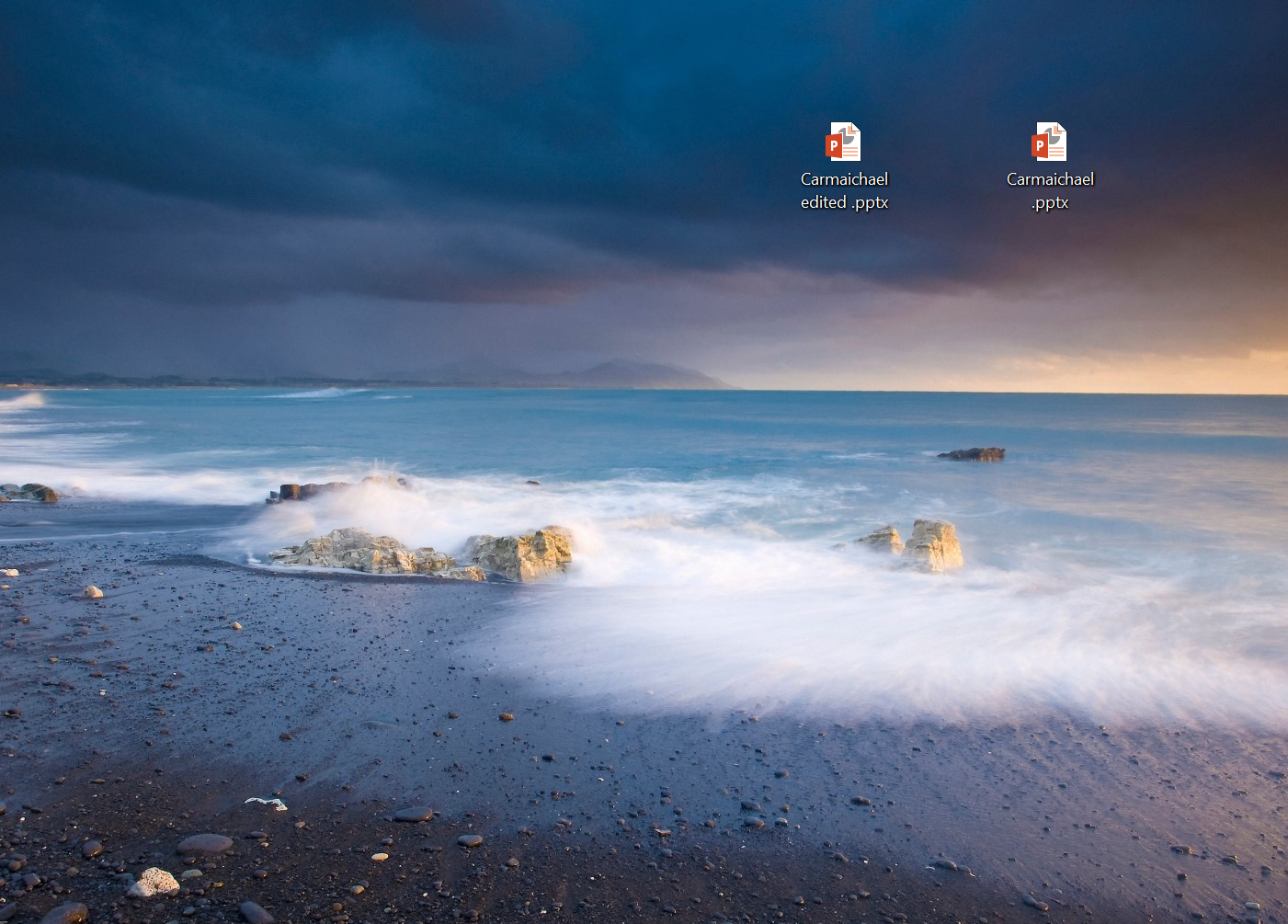1288x924 pixels.
Task: Select the unedited Carmaichael .pptx file icon
Action: coord(1049,143)
